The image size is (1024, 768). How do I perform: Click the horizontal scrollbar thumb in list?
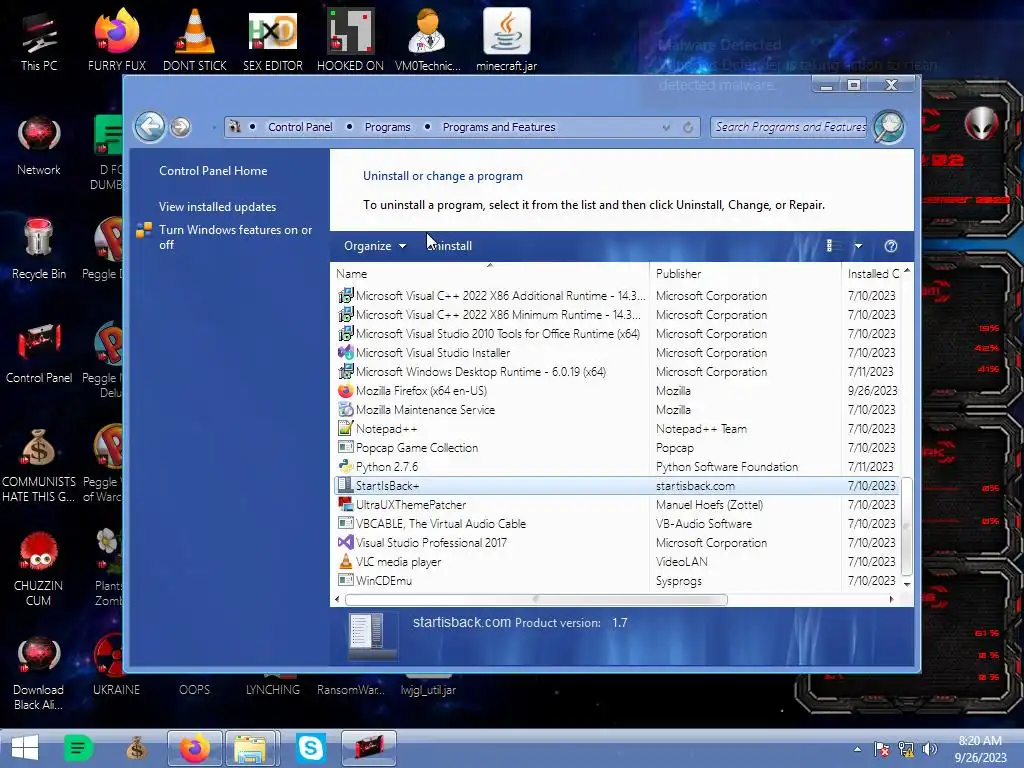coord(536,600)
